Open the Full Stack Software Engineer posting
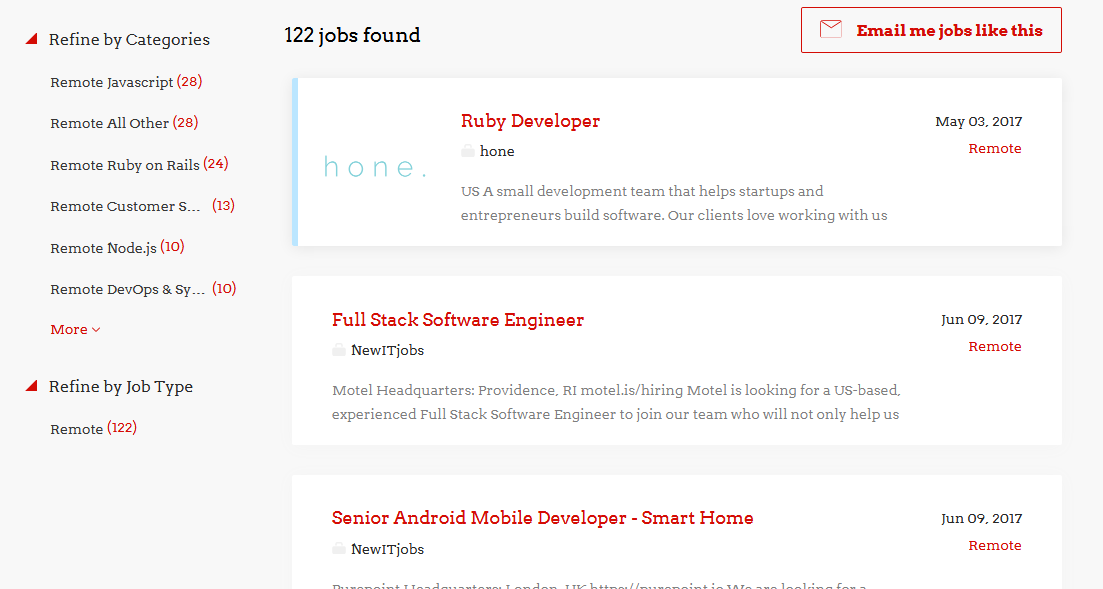Screen dimensions: 1103x589 click(x=457, y=319)
